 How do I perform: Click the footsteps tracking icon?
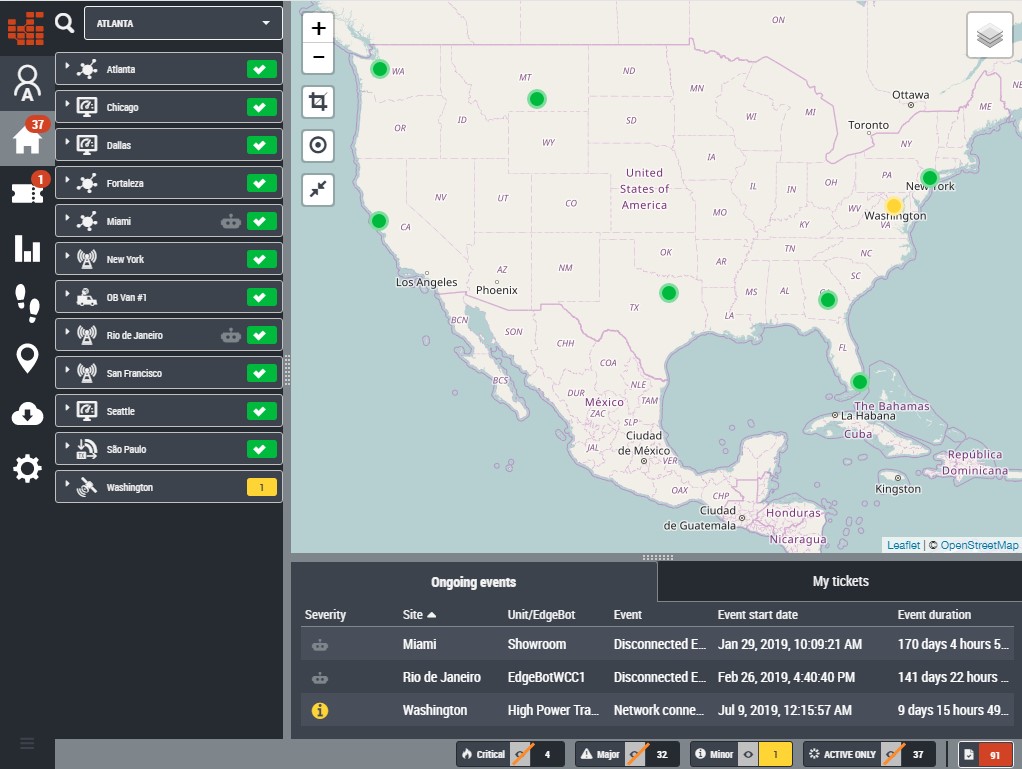click(27, 302)
